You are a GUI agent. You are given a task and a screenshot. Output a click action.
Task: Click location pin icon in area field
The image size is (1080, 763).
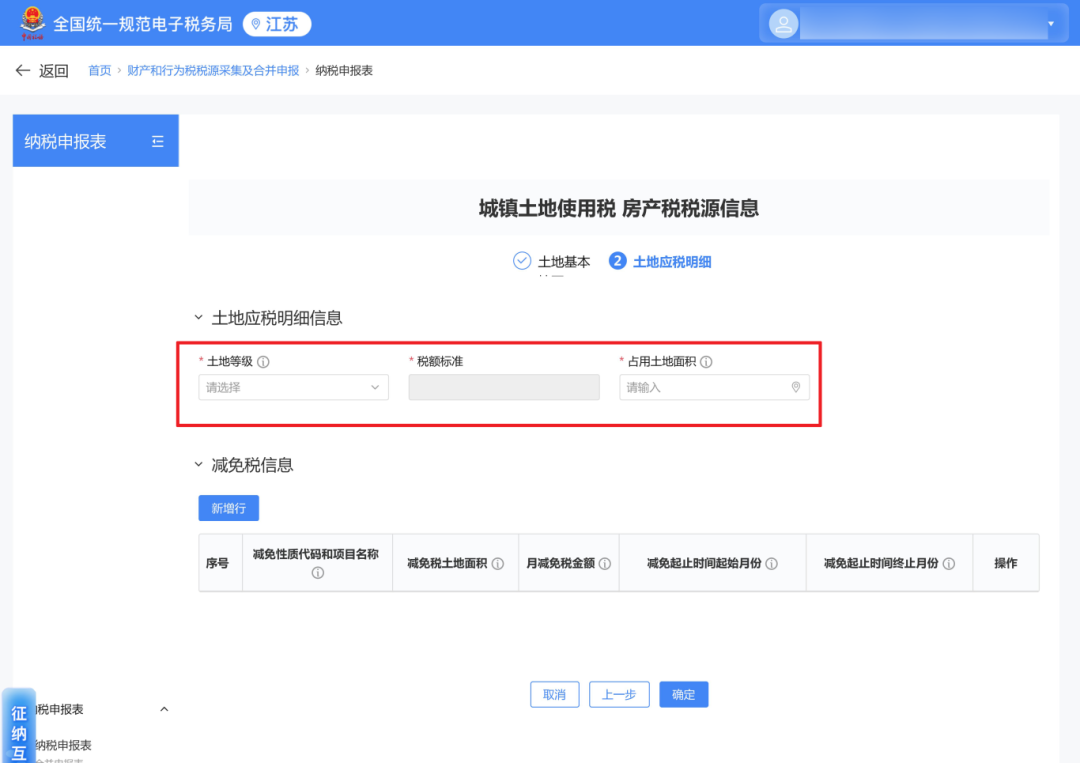[796, 388]
